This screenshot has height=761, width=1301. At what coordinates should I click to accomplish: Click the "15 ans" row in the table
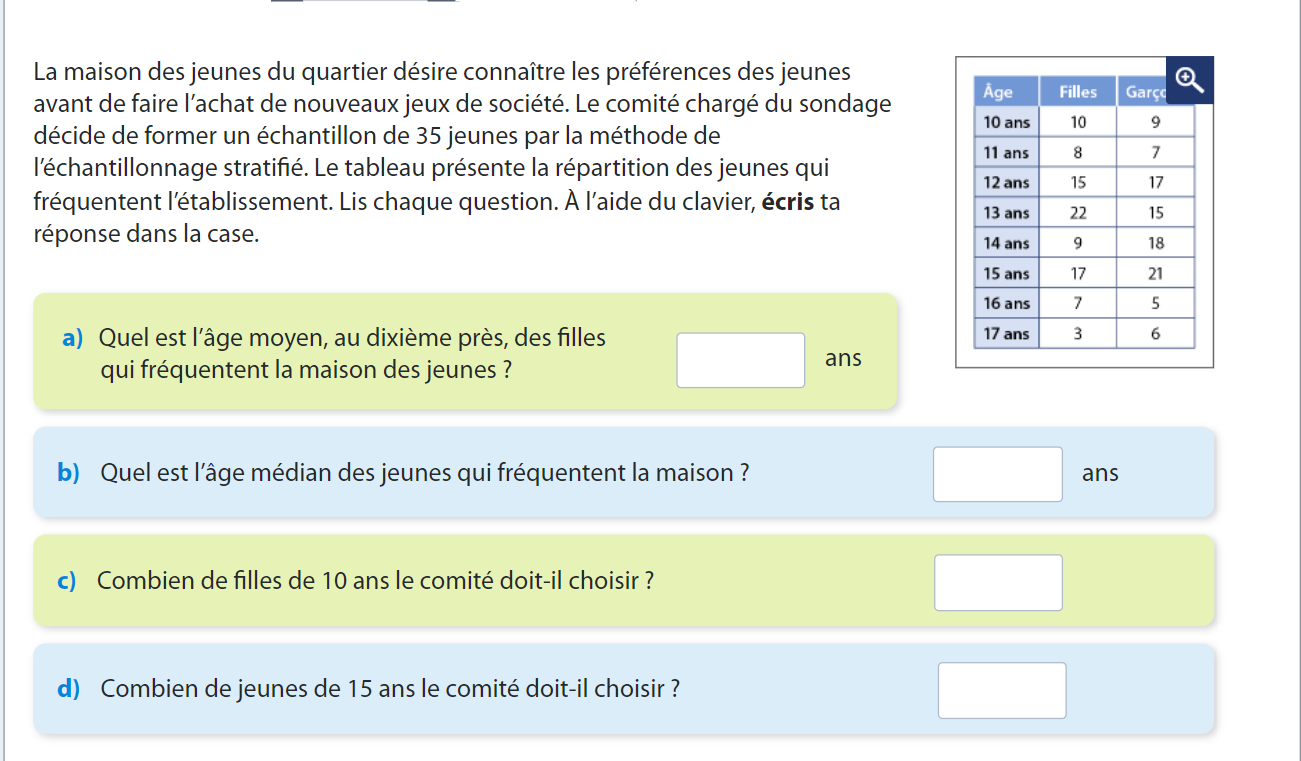click(1006, 273)
